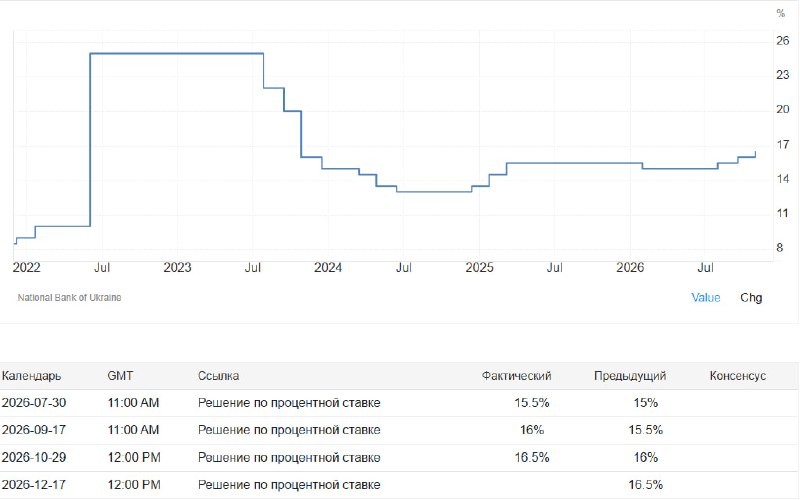Open the 2026-10-29 rate decision link
The width and height of the screenshot is (800, 500).
point(289,458)
